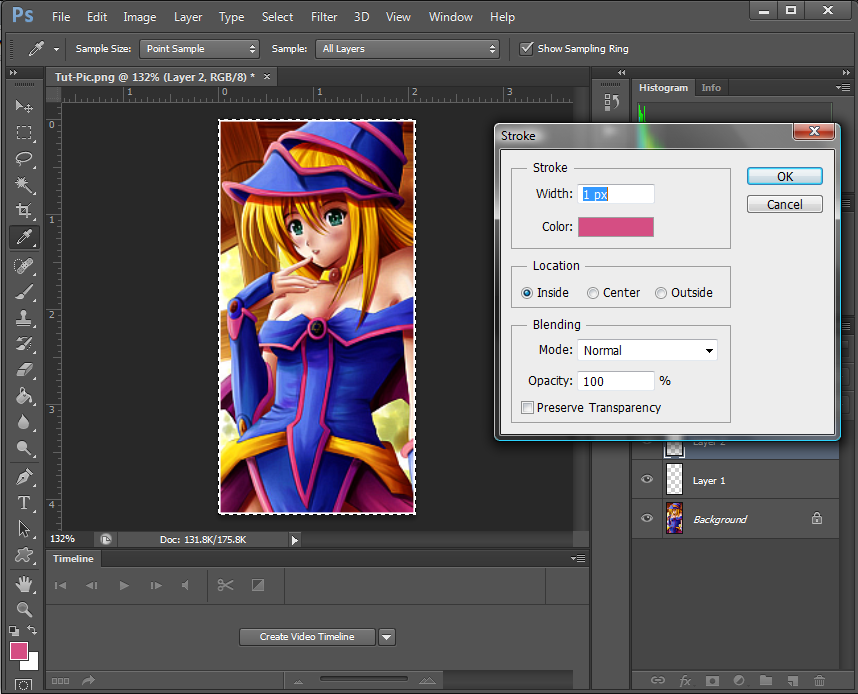Select the Eyedropper tool in toolbox

click(x=24, y=237)
